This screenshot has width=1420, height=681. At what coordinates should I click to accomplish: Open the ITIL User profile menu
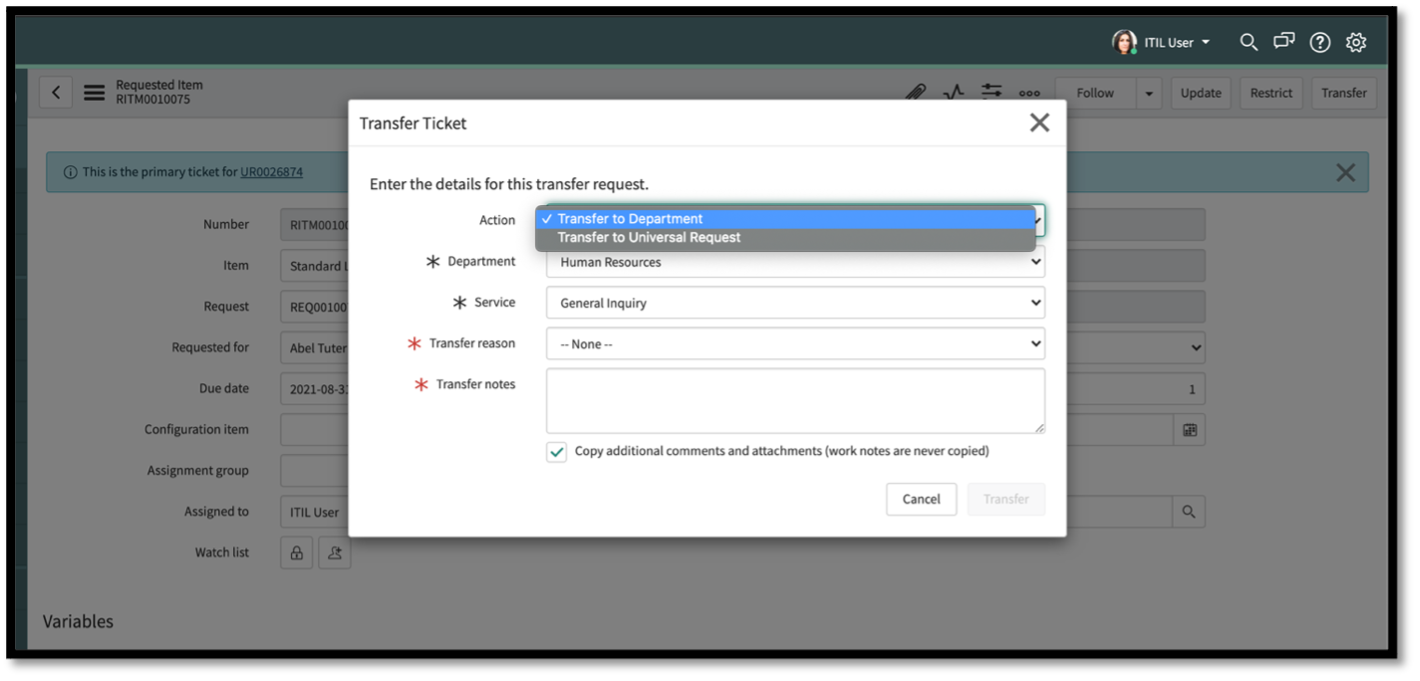1161,42
